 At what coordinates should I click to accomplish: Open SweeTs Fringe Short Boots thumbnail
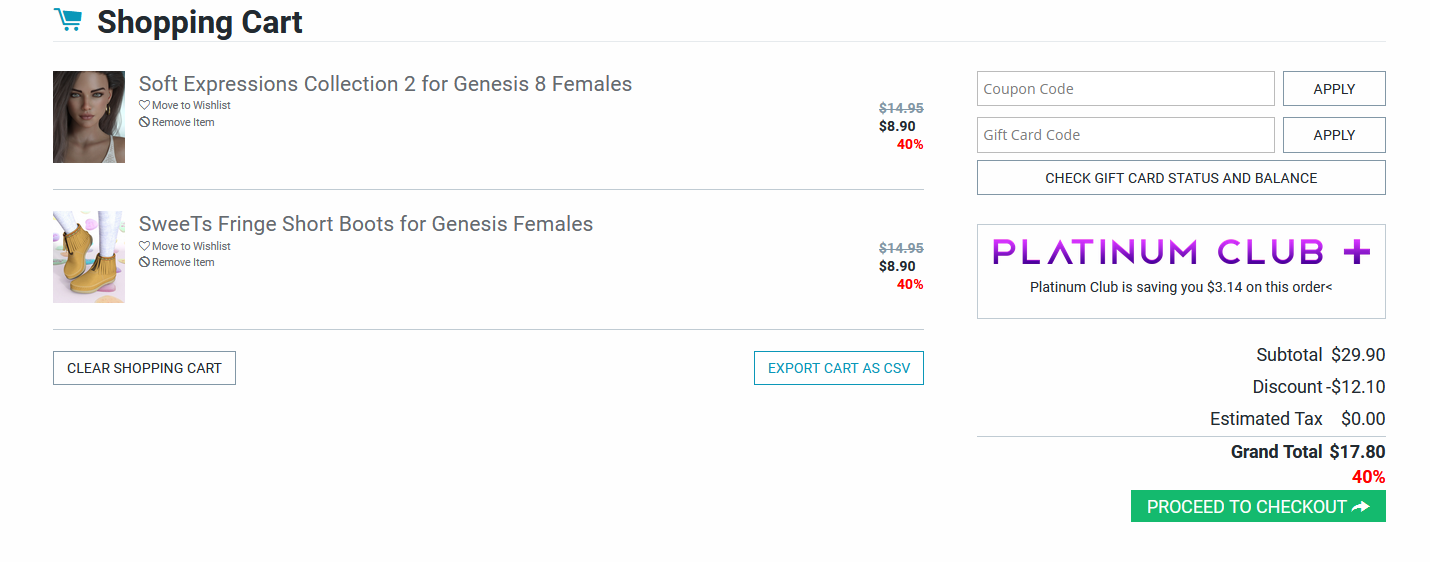pos(89,257)
